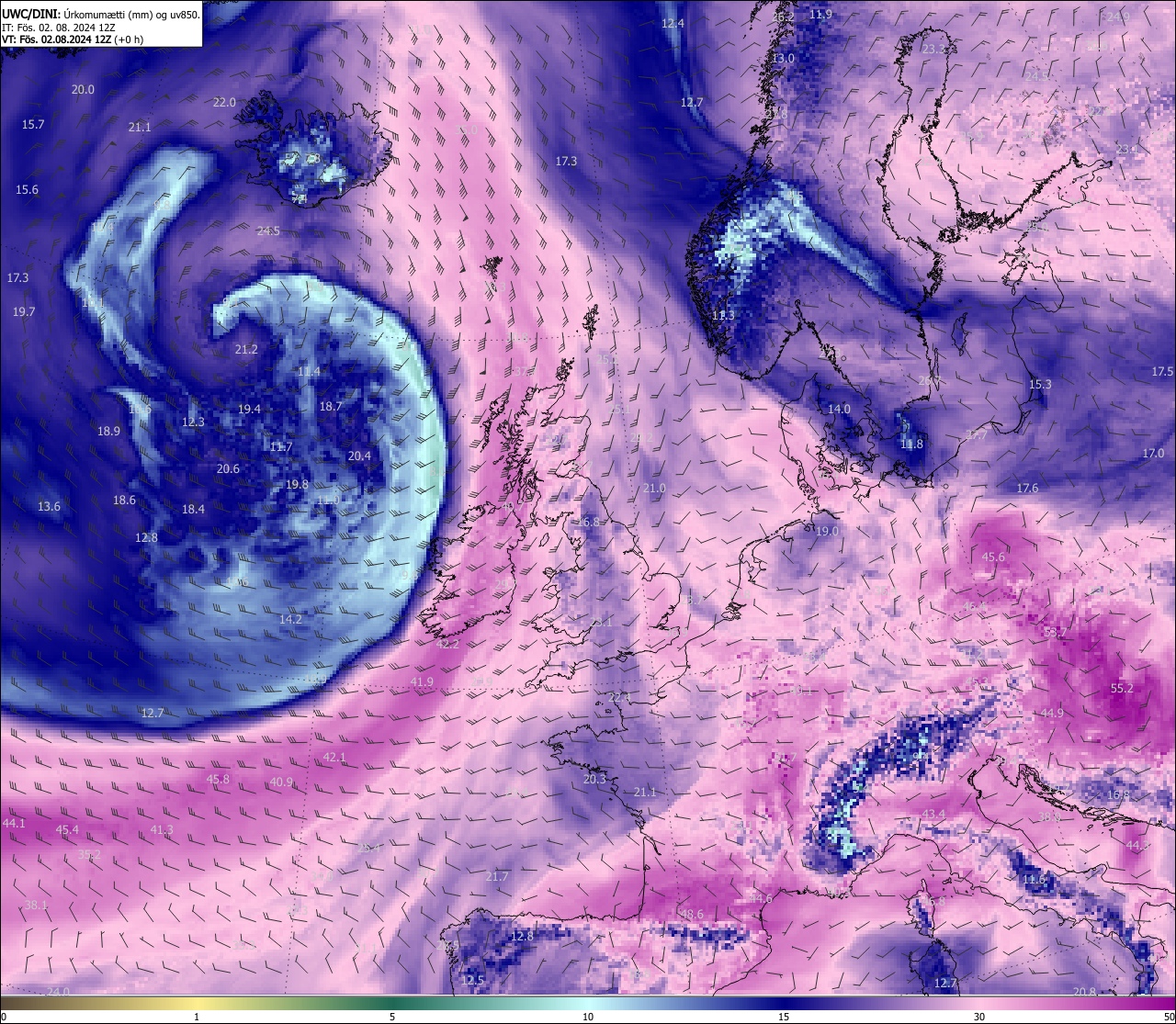The image size is (1176, 1024).
Task: Click the map value '20.6'
Action: coord(228,468)
